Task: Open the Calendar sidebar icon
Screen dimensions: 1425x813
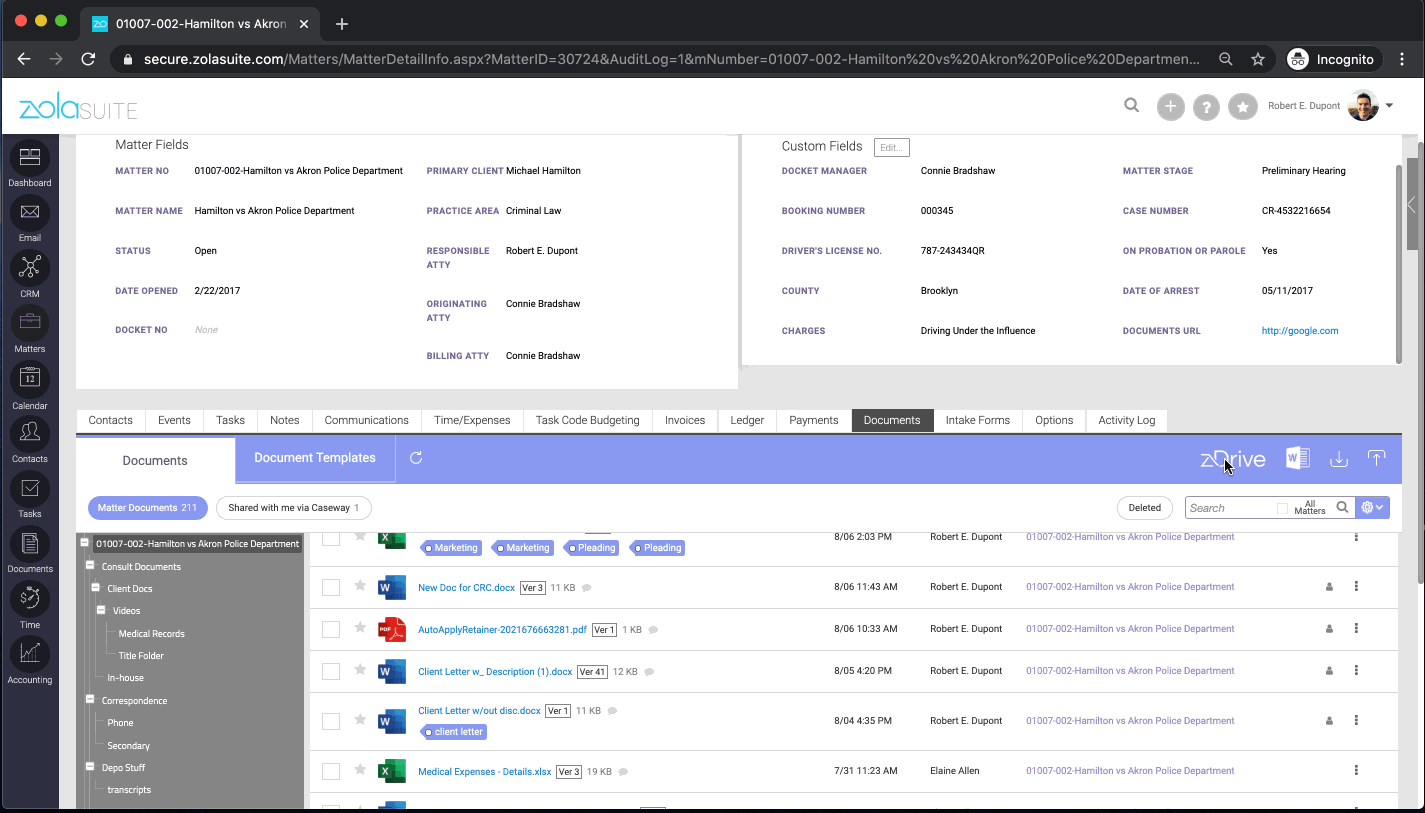Action: (30, 387)
